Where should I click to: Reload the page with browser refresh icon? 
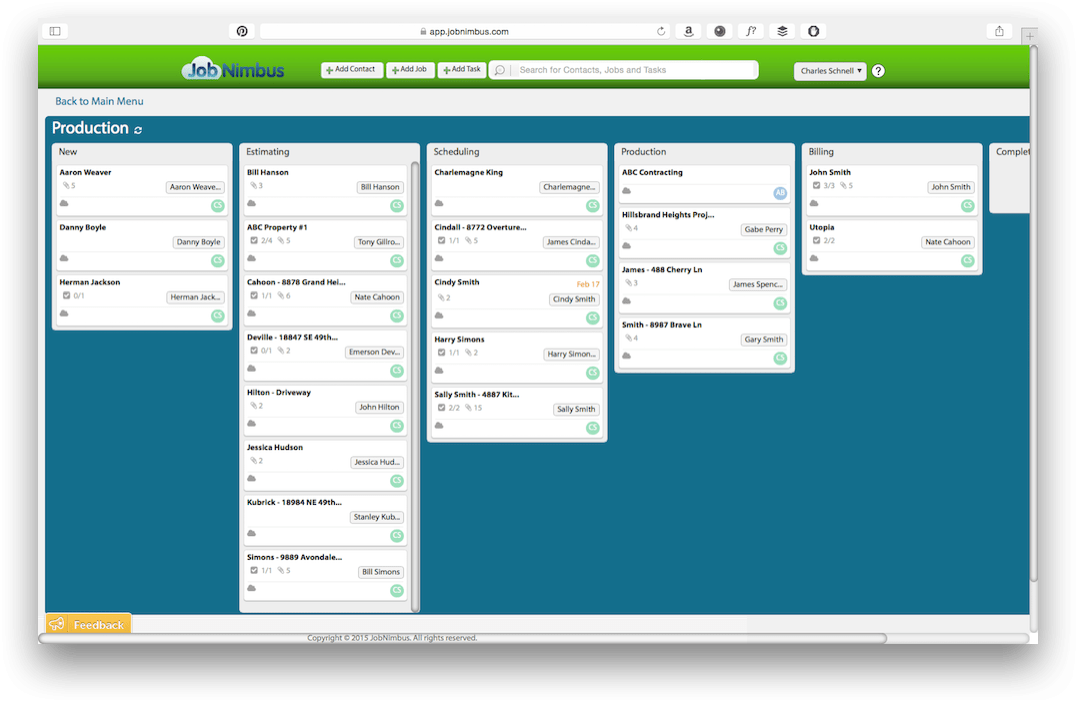click(661, 31)
